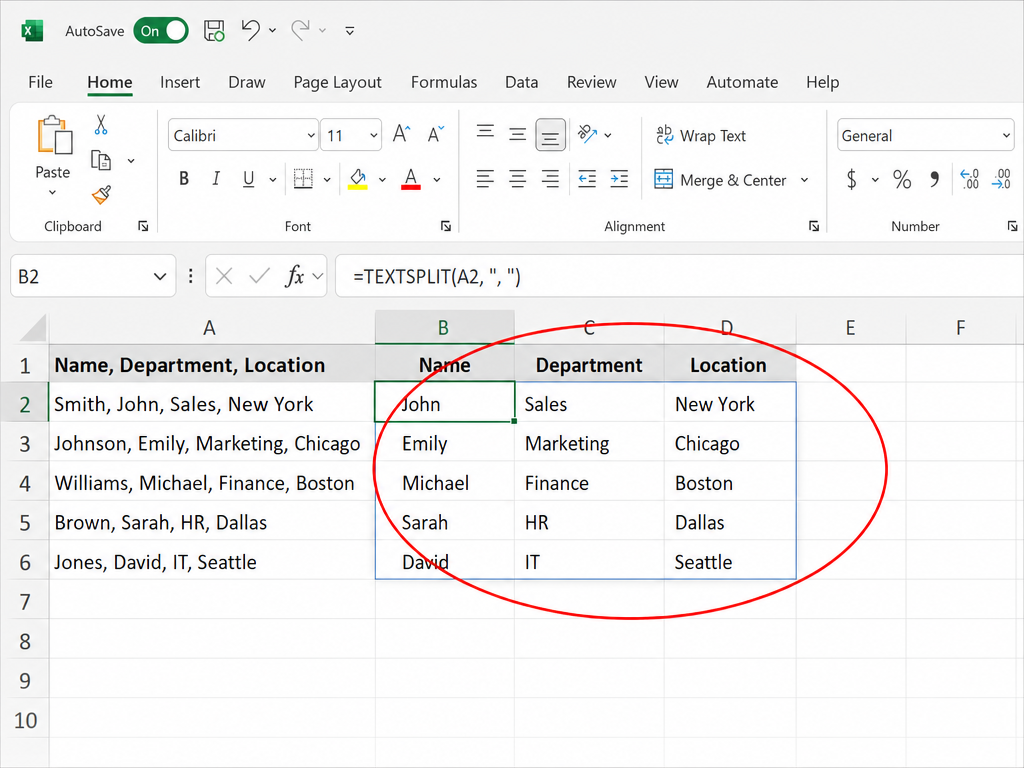Open the Formulas tab
Screen dimensions: 1024x768
coord(443,82)
